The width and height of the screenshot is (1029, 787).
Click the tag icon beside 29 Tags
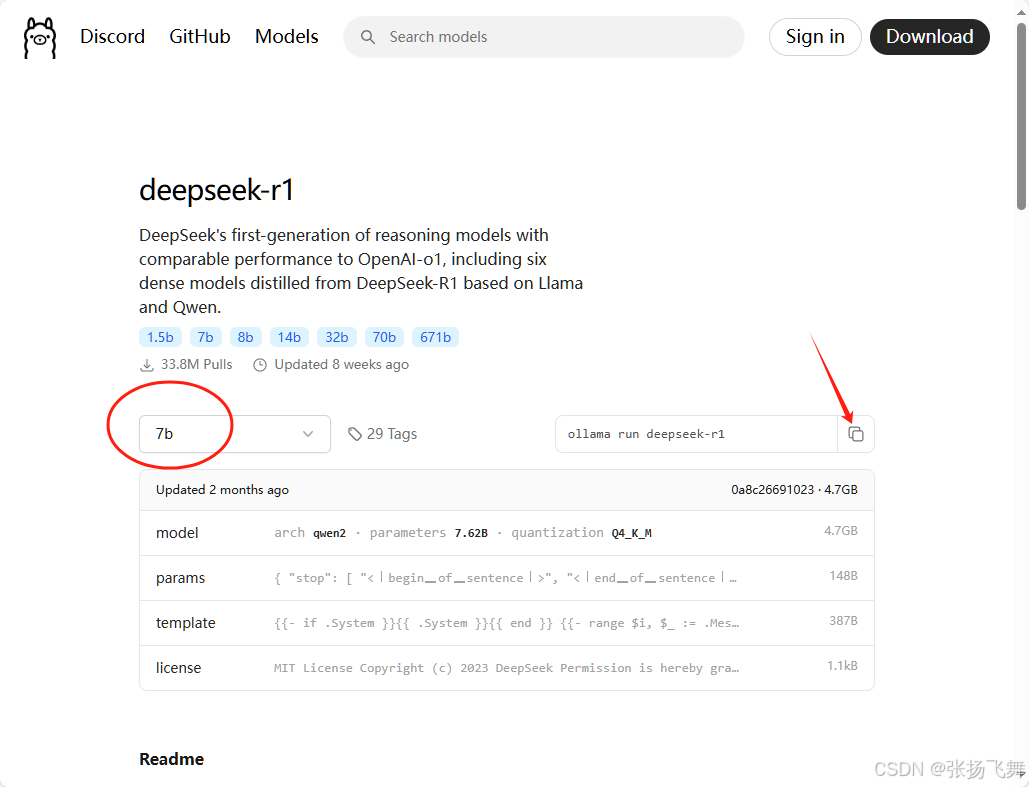pos(355,434)
